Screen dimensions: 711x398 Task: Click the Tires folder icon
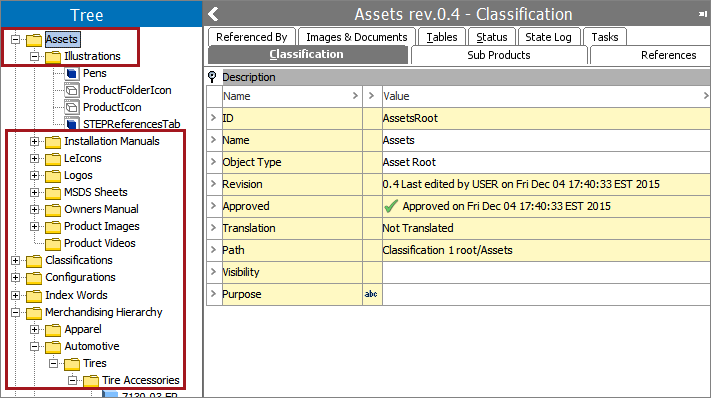coord(72,364)
